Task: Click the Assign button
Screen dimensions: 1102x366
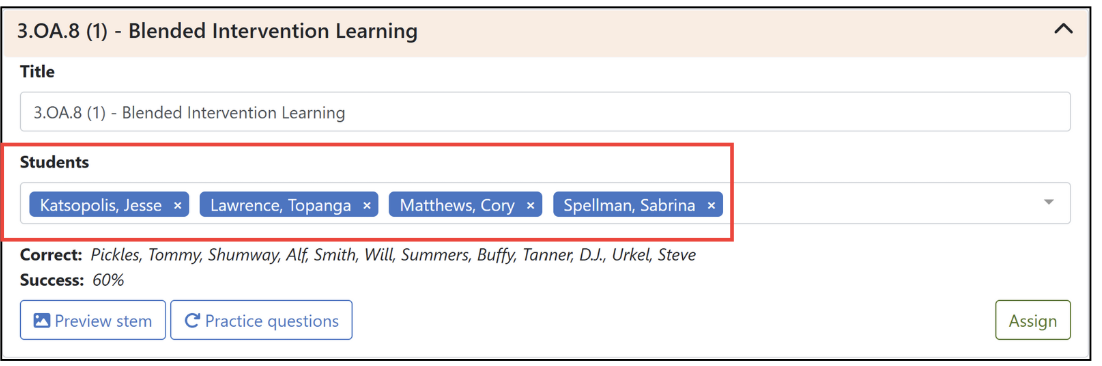Action: point(1032,321)
